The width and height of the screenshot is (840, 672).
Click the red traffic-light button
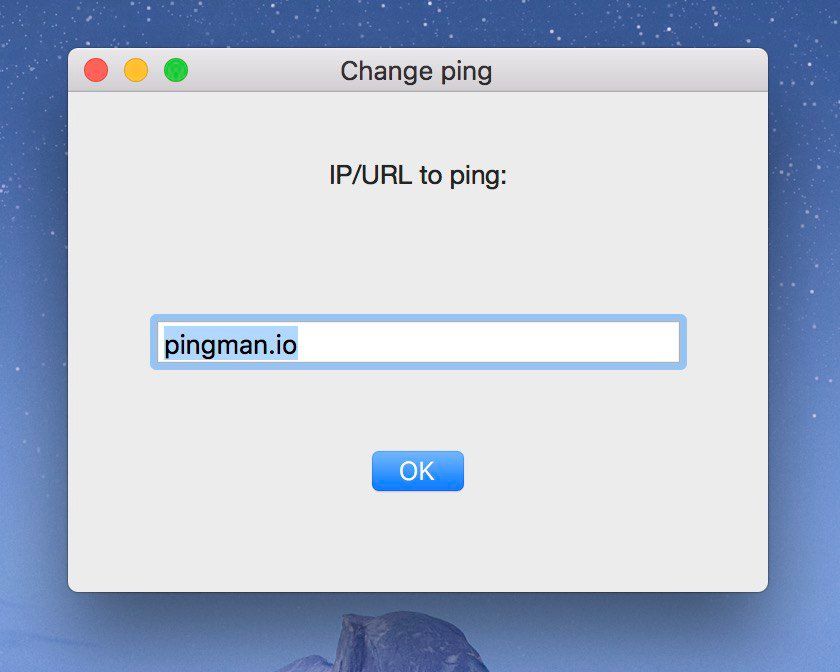coord(96,70)
